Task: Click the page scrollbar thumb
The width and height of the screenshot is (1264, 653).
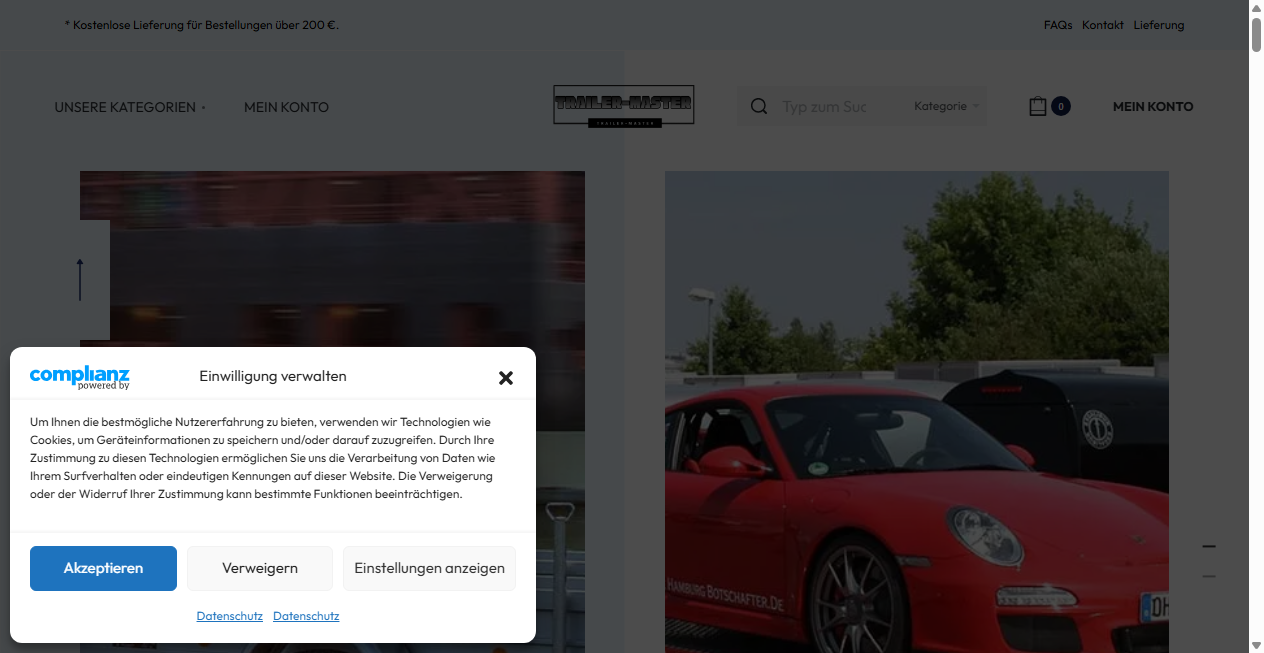Action: 1256,33
